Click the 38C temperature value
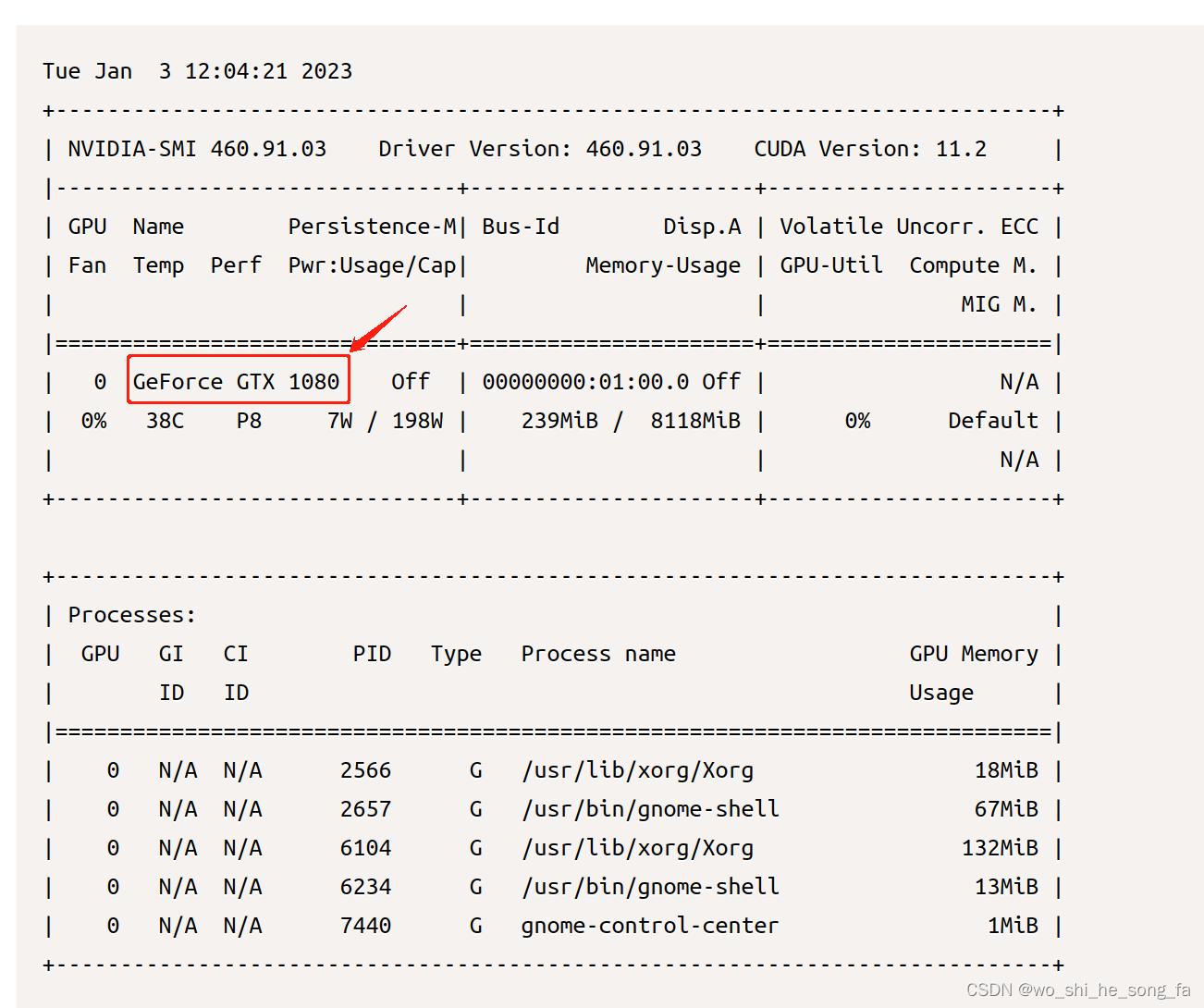Image resolution: width=1204 pixels, height=1008 pixels. point(165,421)
